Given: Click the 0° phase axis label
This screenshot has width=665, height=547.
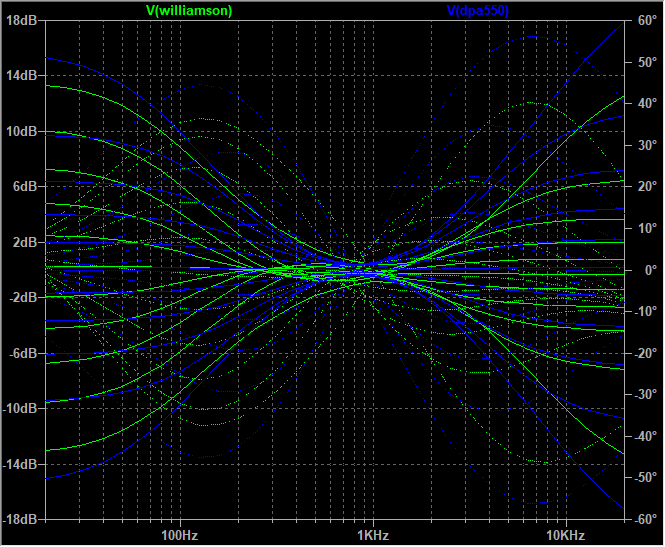Looking at the screenshot, I should 651,270.
